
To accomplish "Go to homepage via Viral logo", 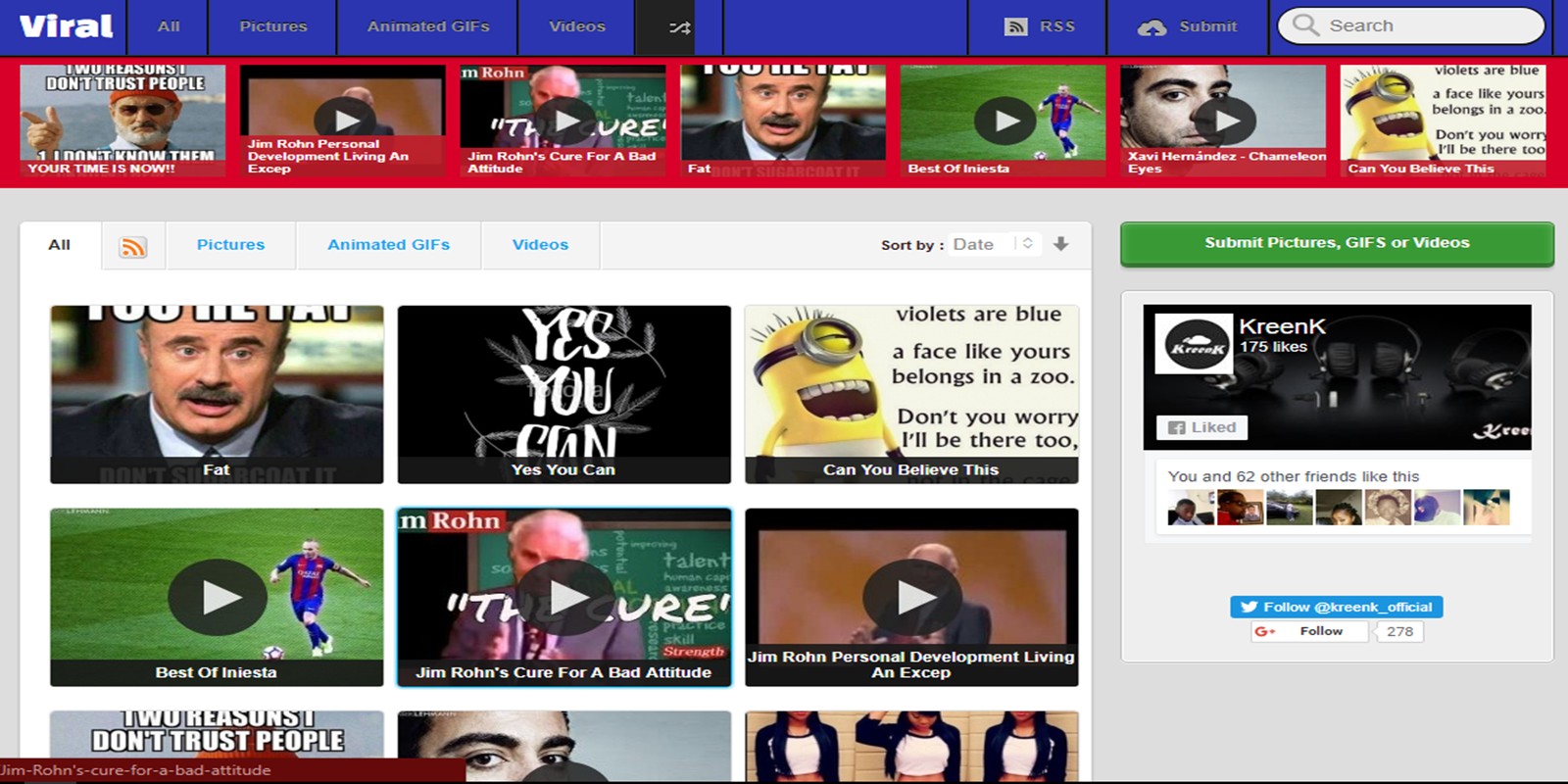I will pos(66,26).
